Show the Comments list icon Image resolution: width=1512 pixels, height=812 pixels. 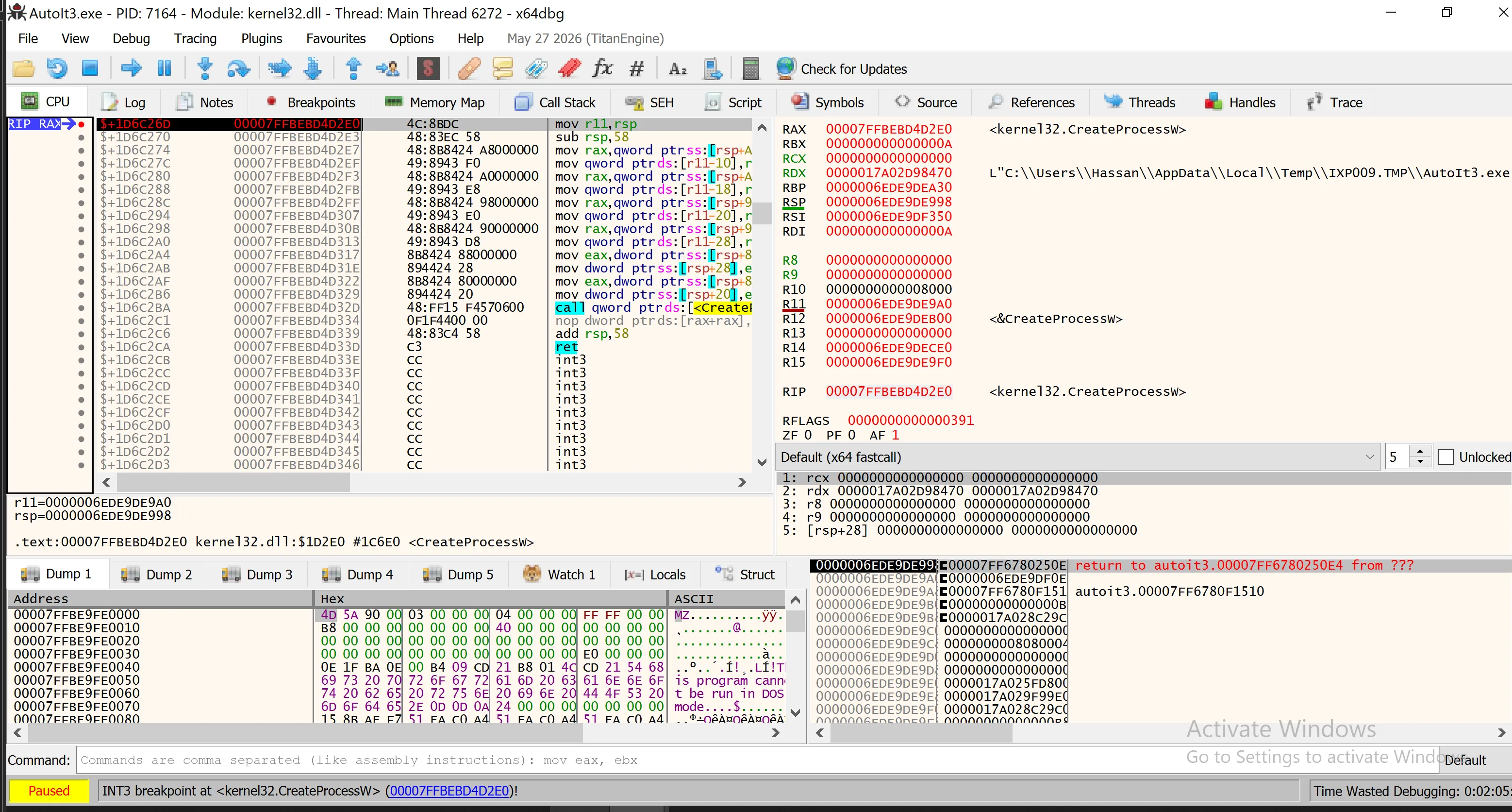[x=502, y=68]
